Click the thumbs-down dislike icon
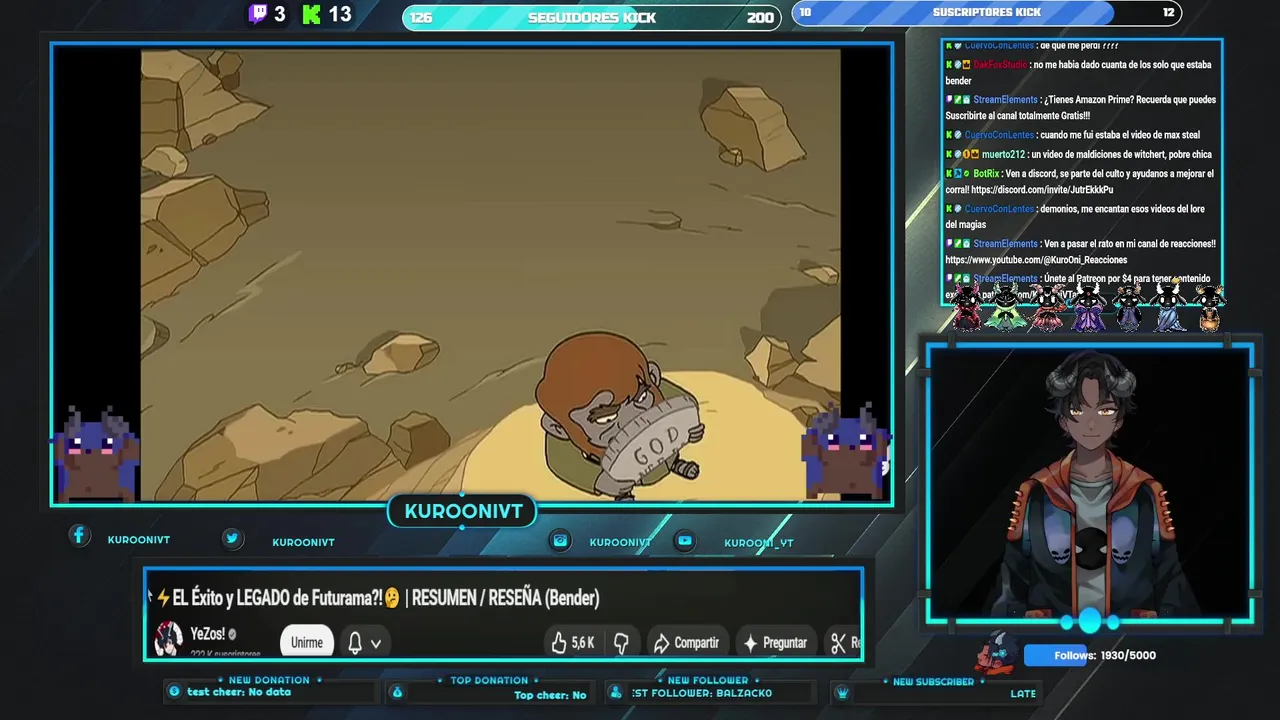This screenshot has width=1280, height=720. [621, 643]
